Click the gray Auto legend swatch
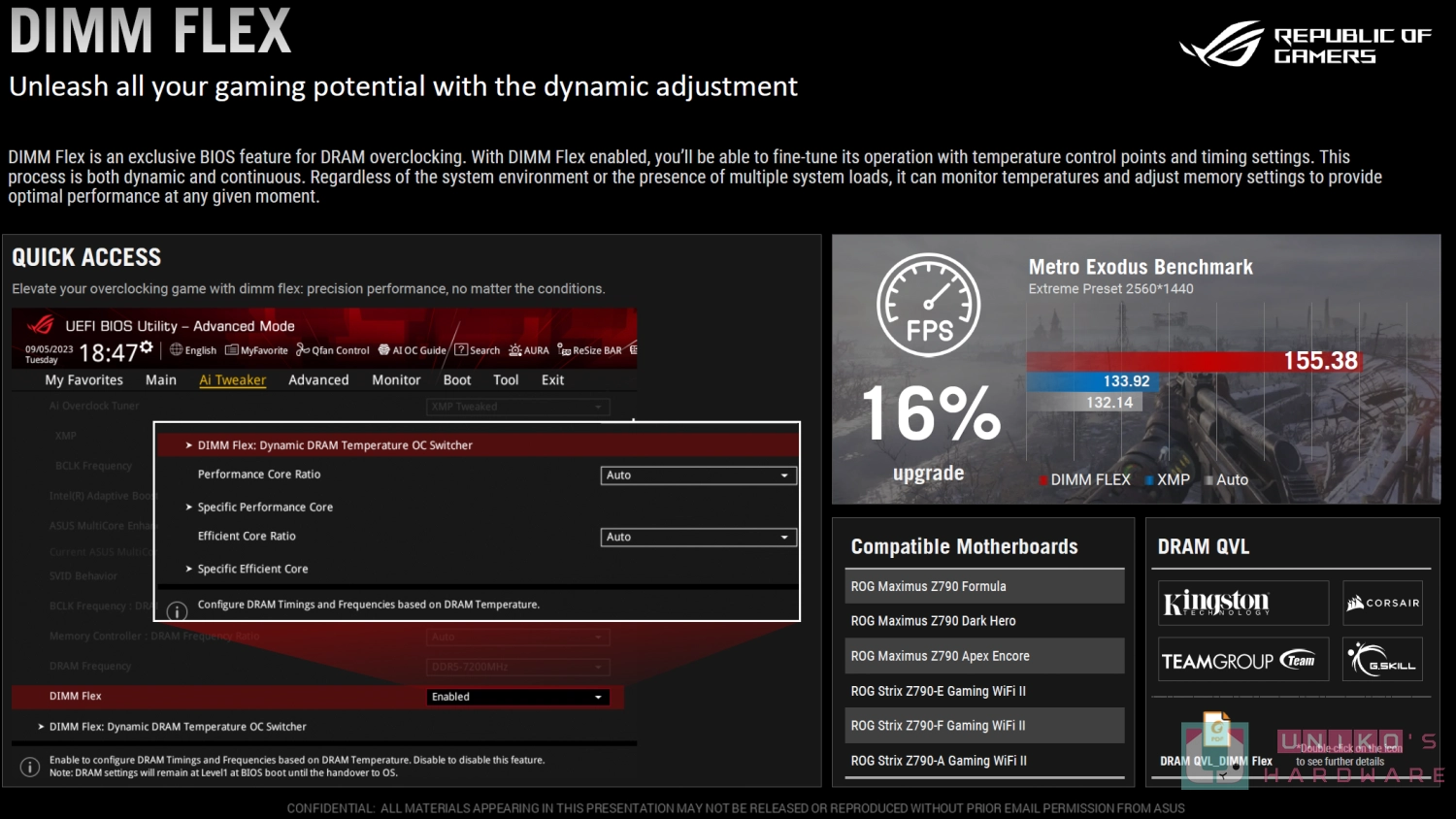Image resolution: width=1456 pixels, height=819 pixels. tap(1209, 480)
